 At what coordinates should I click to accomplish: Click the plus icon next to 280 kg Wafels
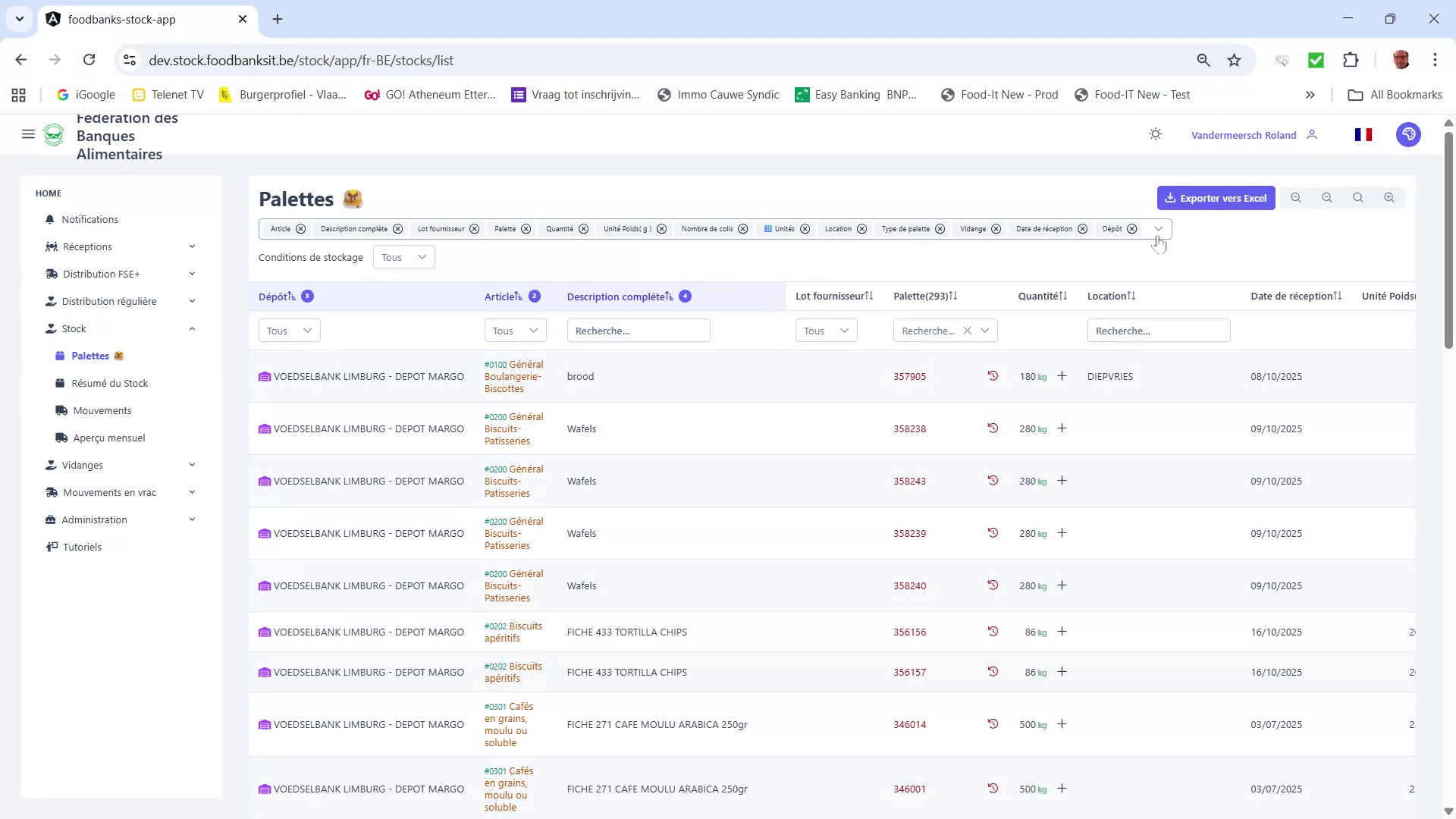[x=1062, y=428]
